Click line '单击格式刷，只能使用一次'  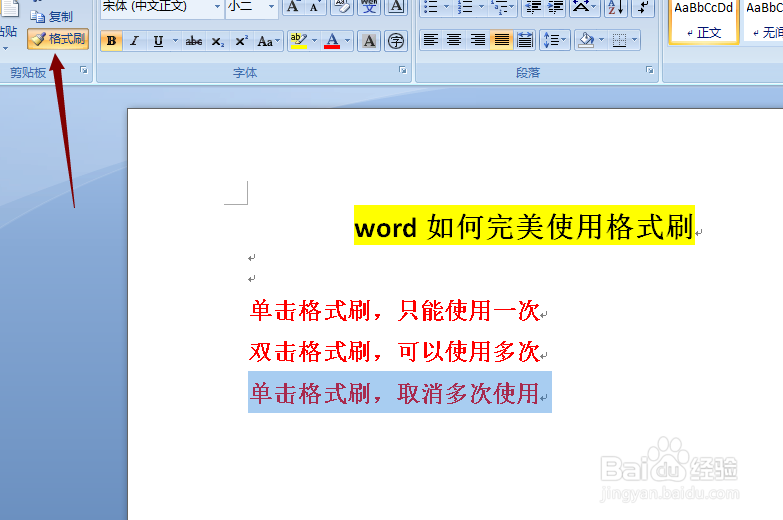[395, 310]
